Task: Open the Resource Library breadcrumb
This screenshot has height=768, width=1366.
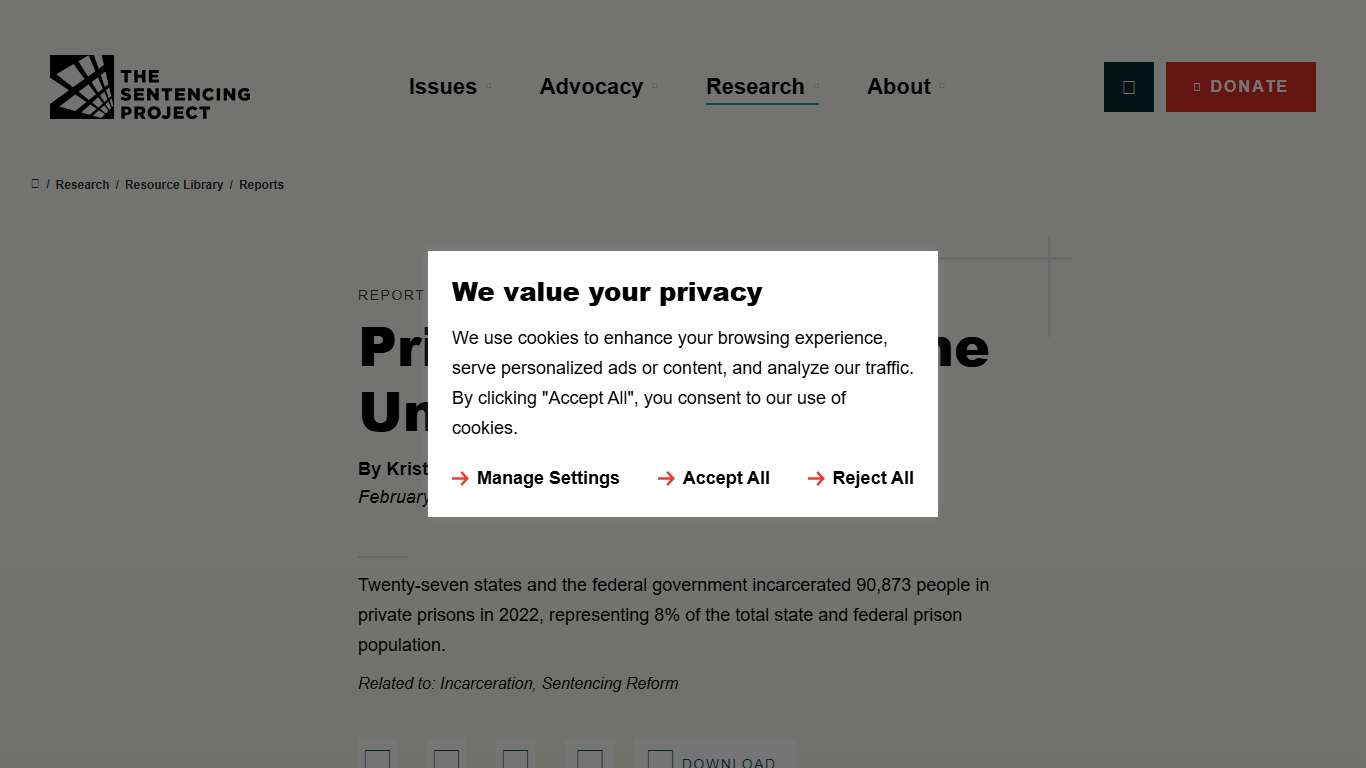Action: [174, 185]
